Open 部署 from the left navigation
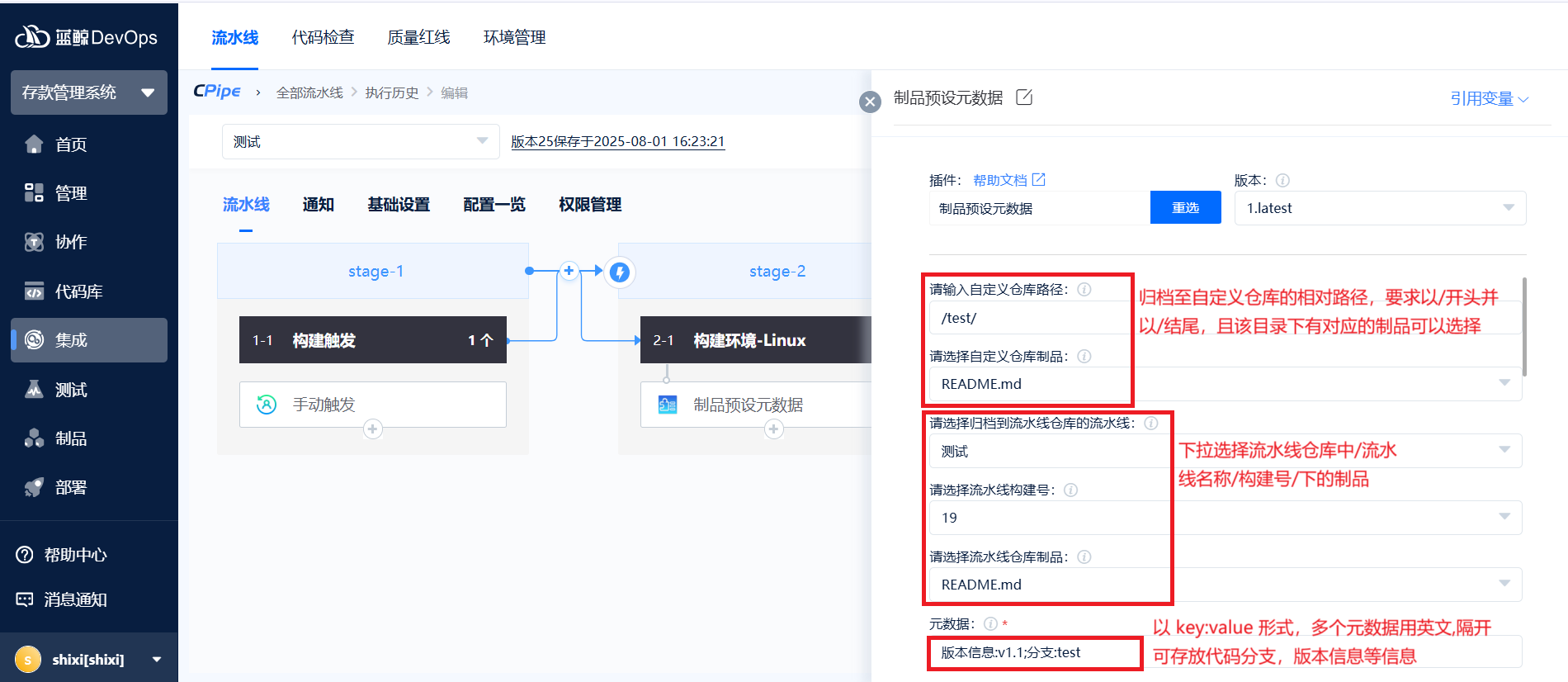This screenshot has height=682, width=1568. tap(71, 487)
